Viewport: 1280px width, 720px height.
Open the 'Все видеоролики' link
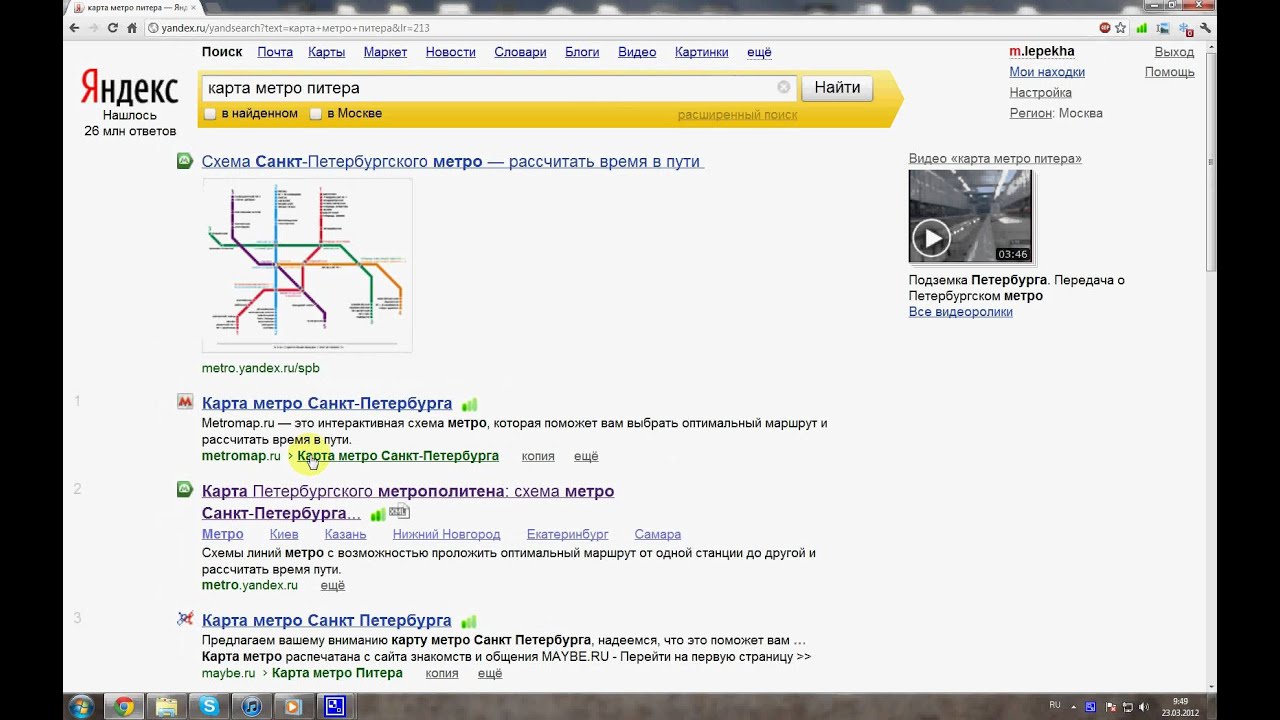(x=960, y=312)
